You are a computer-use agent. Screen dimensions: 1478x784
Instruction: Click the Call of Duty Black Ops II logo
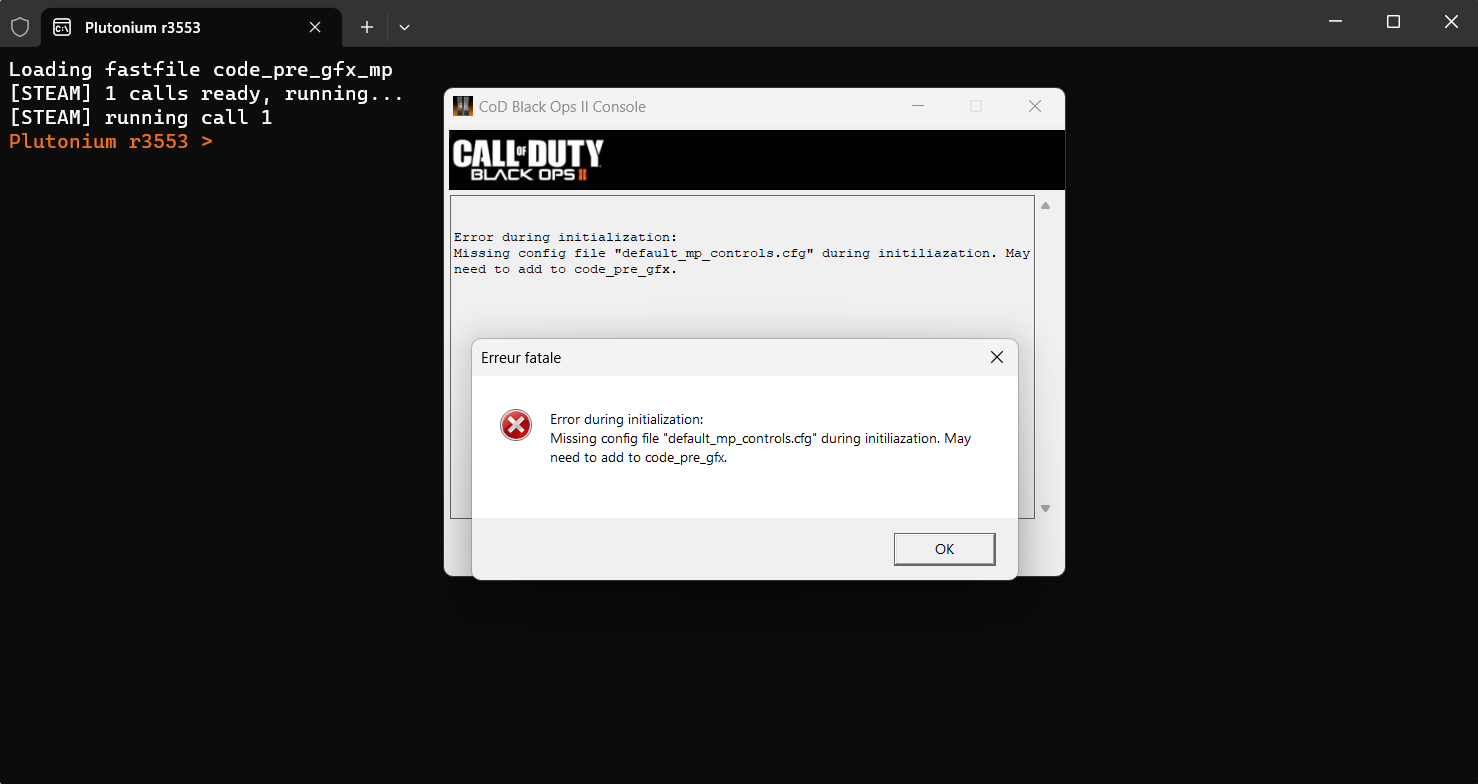(x=527, y=160)
